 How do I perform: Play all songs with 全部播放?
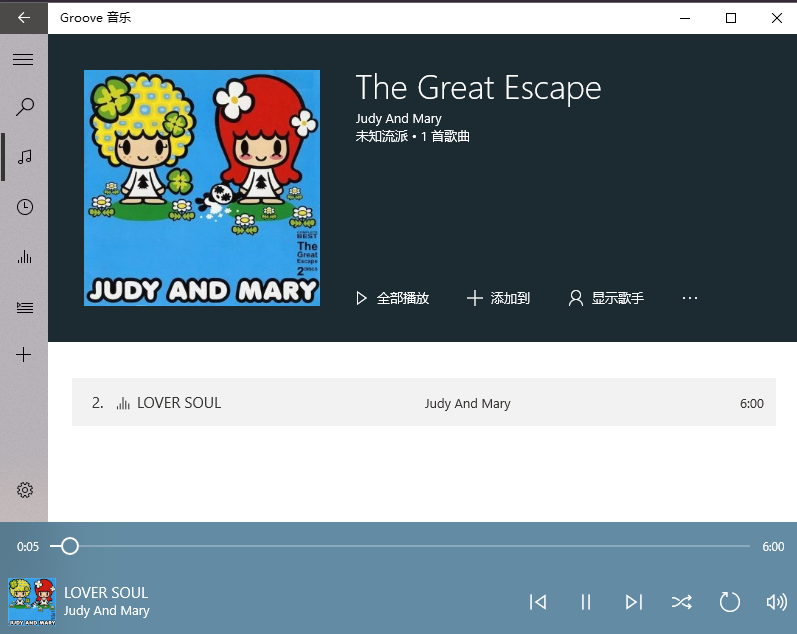[x=392, y=298]
